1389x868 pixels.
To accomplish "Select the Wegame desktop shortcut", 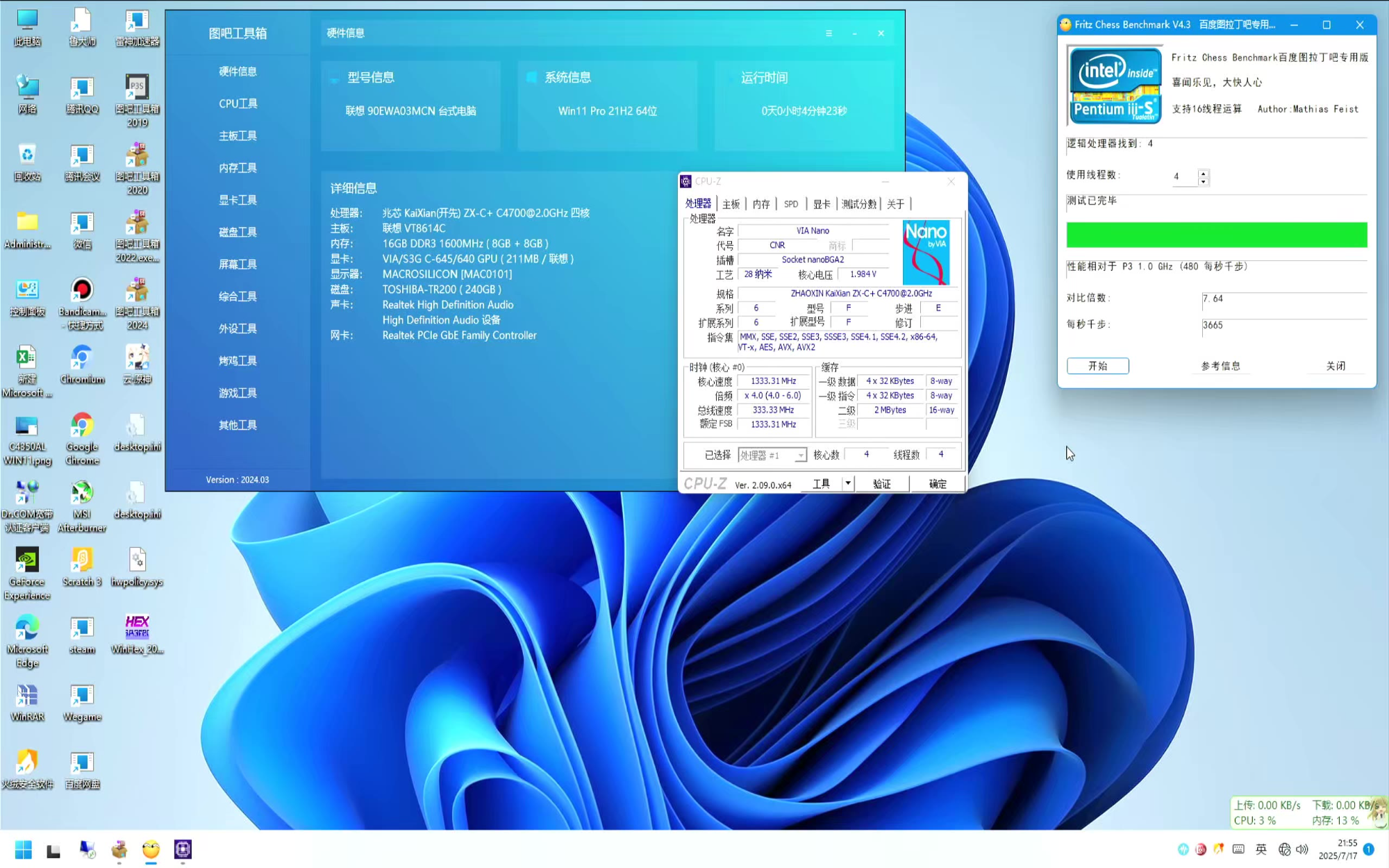I will pyautogui.click(x=82, y=702).
